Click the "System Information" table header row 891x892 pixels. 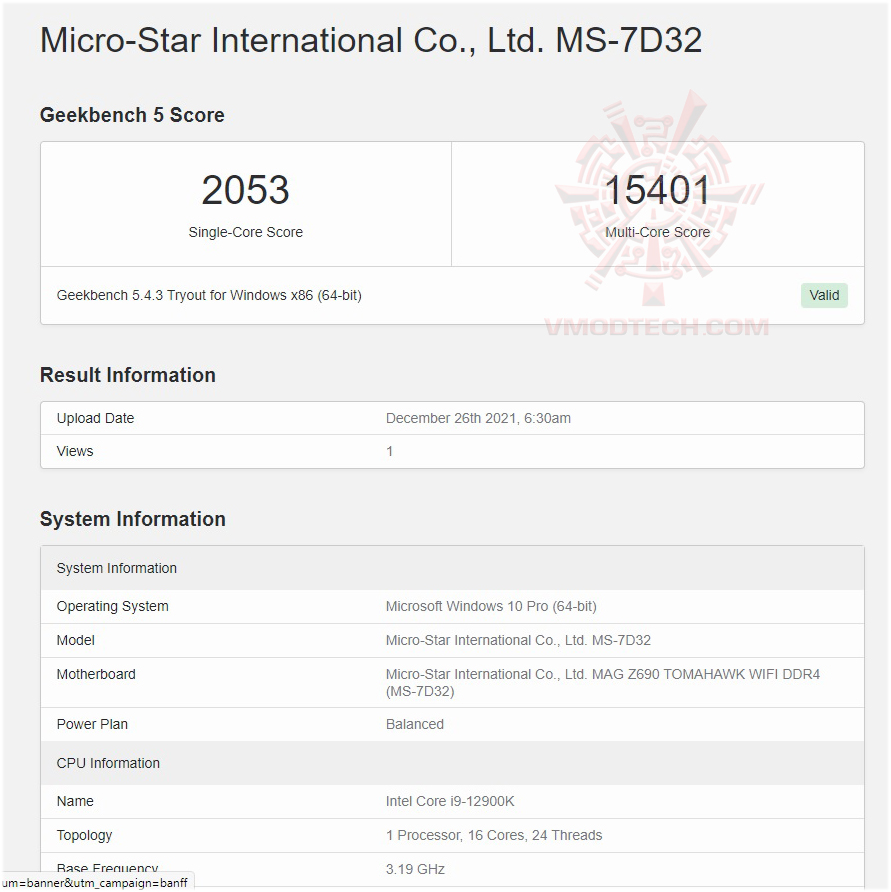coord(452,568)
